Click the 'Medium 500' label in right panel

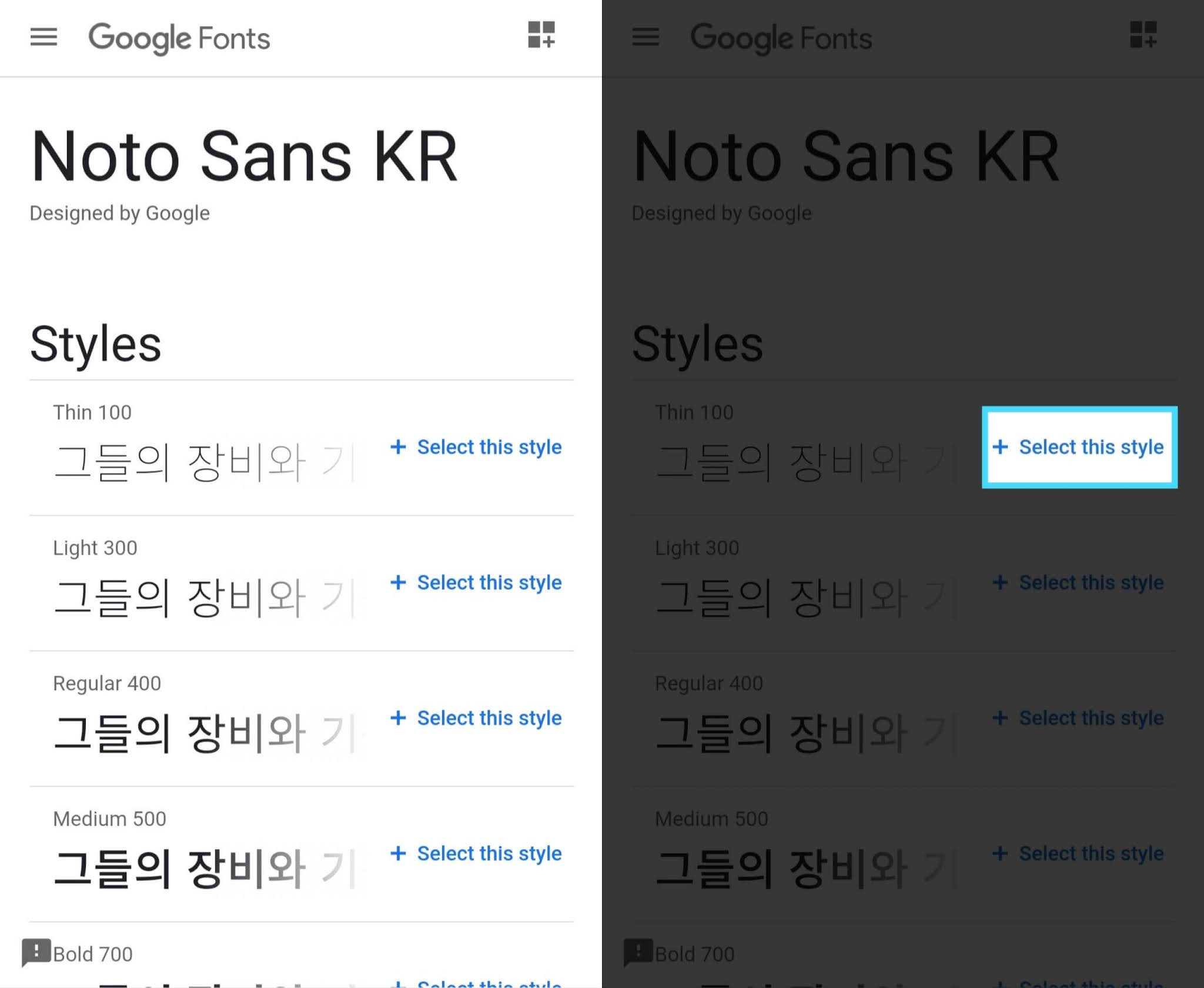click(x=712, y=819)
